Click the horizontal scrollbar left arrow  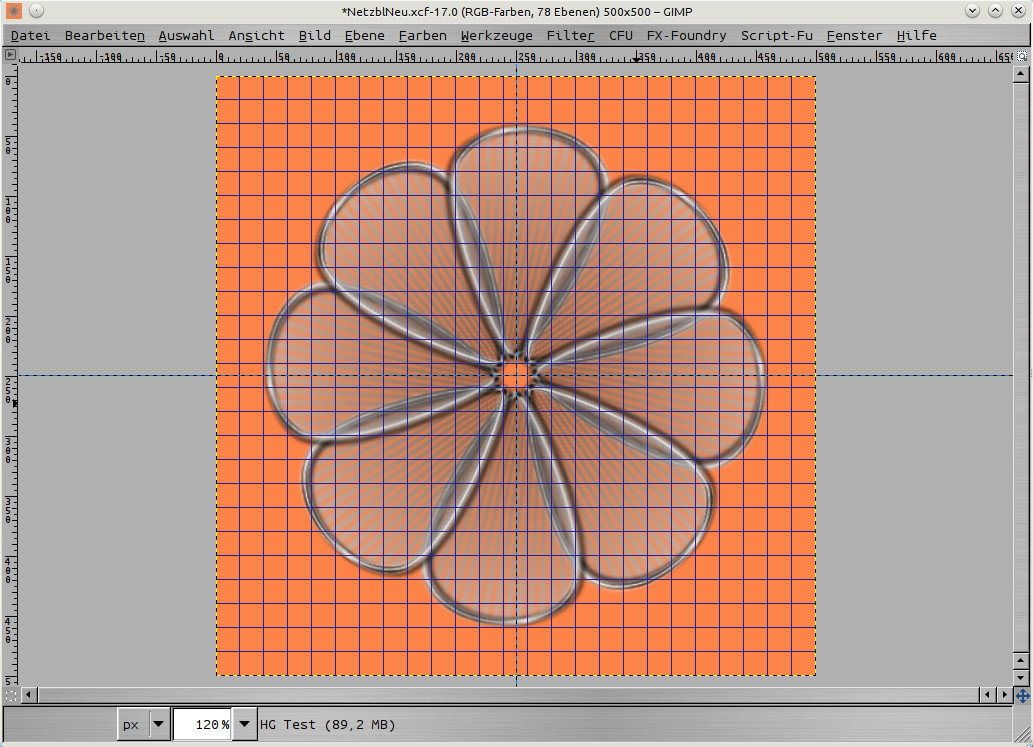(x=29, y=694)
